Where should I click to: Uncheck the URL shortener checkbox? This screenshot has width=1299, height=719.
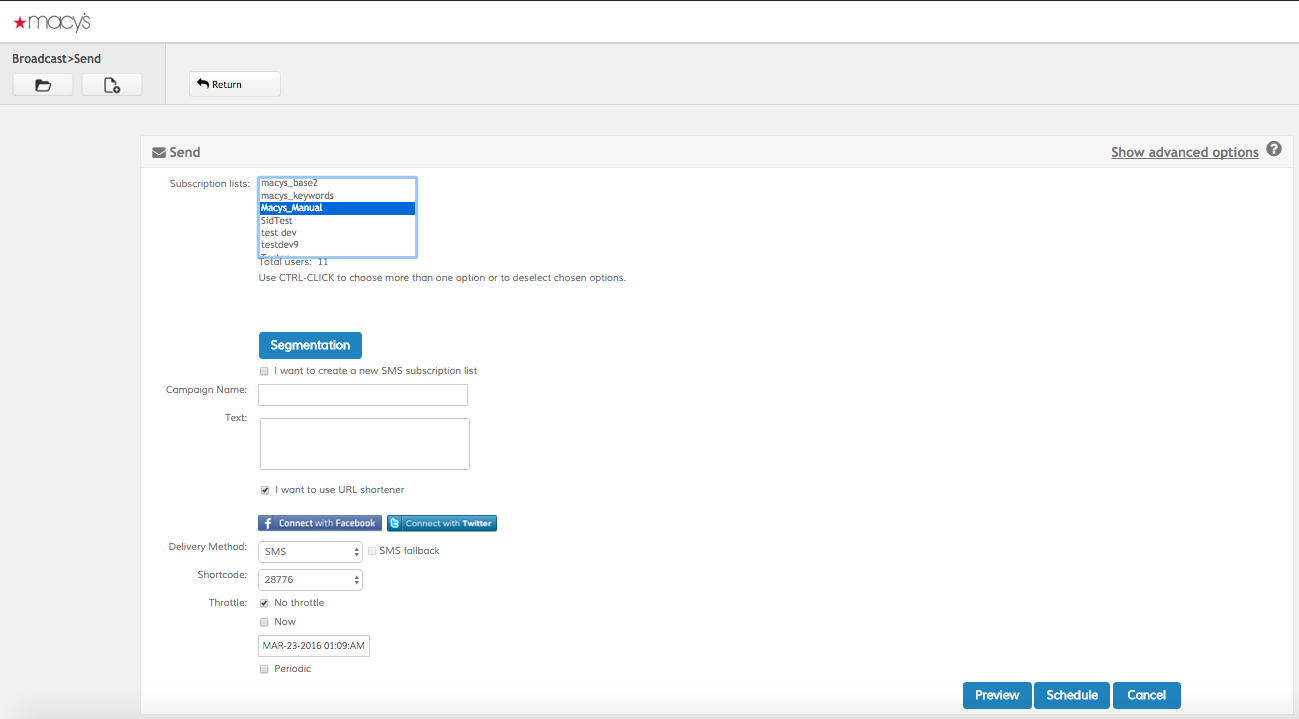pos(265,490)
